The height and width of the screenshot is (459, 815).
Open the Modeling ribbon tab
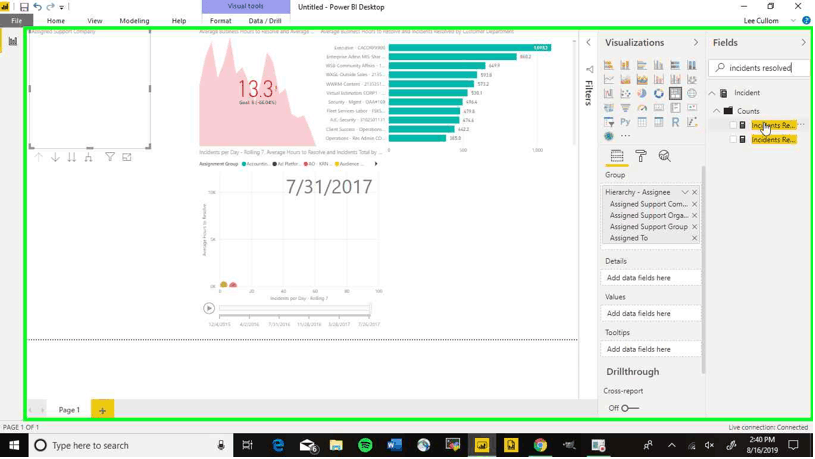click(134, 21)
